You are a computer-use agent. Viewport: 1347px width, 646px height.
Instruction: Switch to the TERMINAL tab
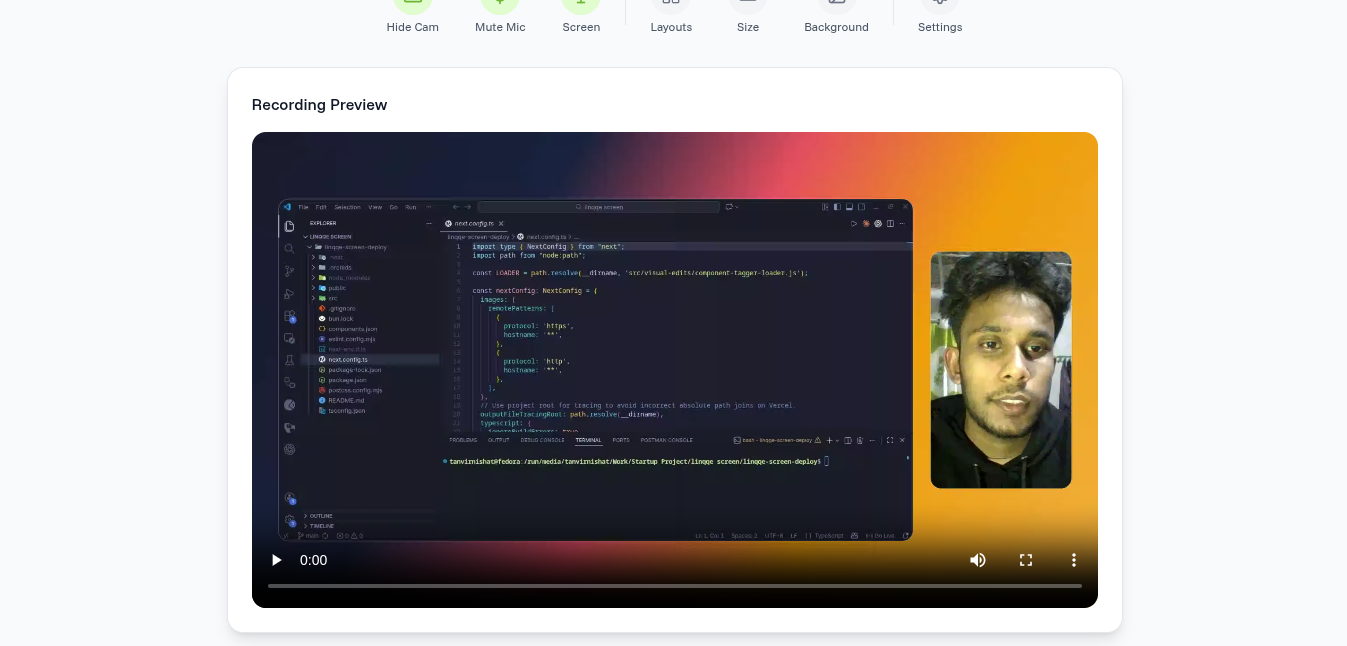588,440
